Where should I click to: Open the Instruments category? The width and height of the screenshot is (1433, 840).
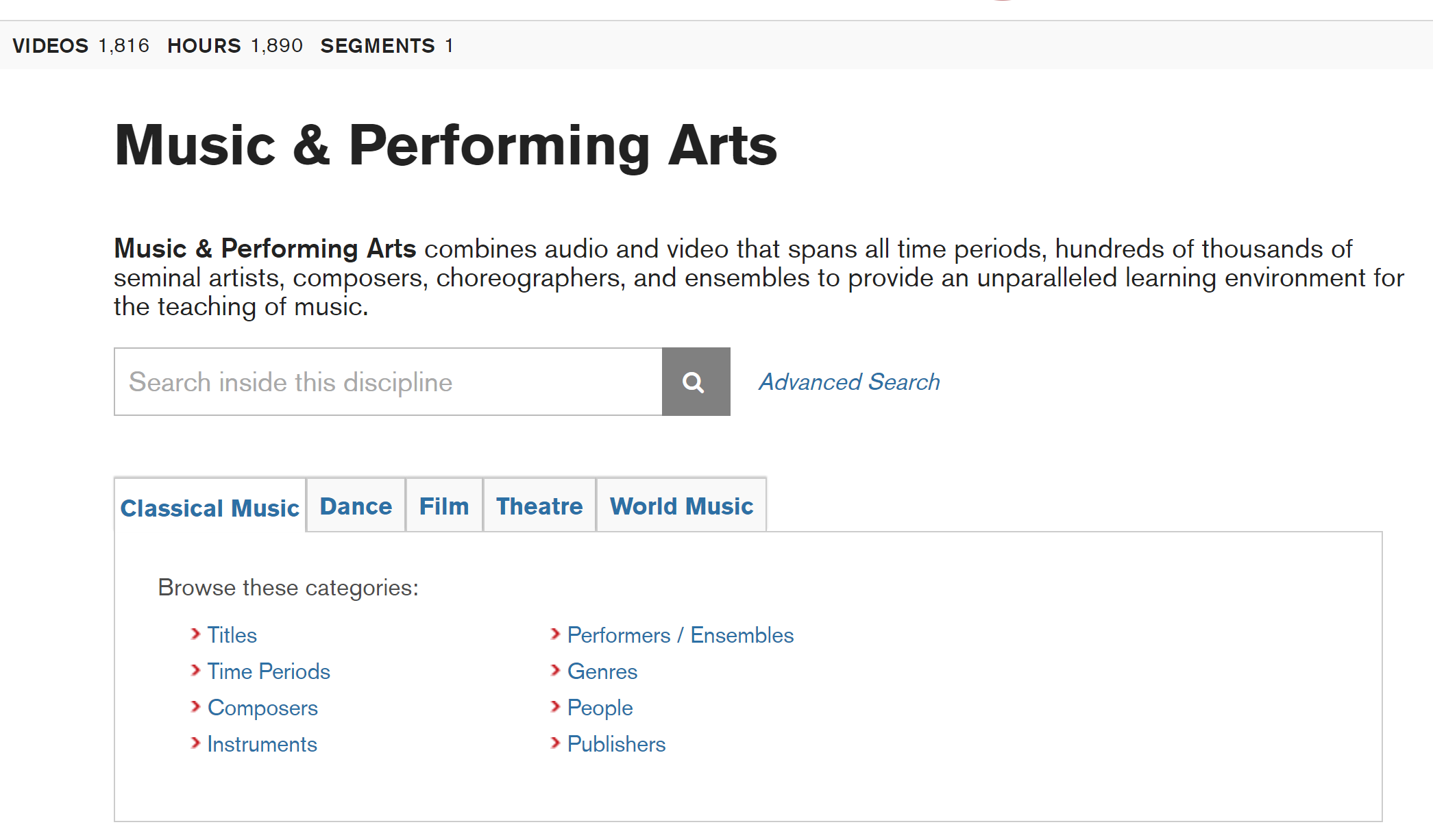[x=262, y=744]
